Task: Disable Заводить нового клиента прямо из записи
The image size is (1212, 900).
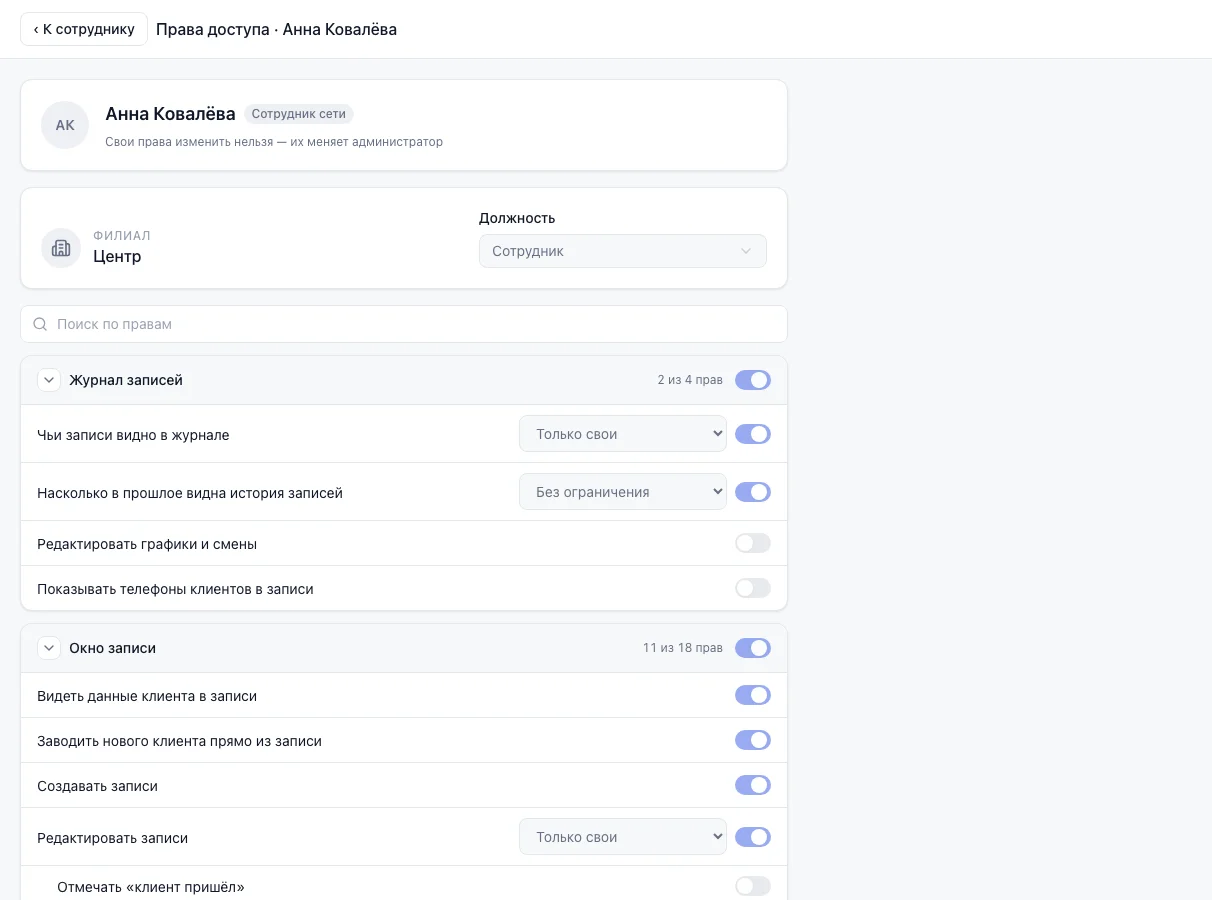Action: [753, 741]
